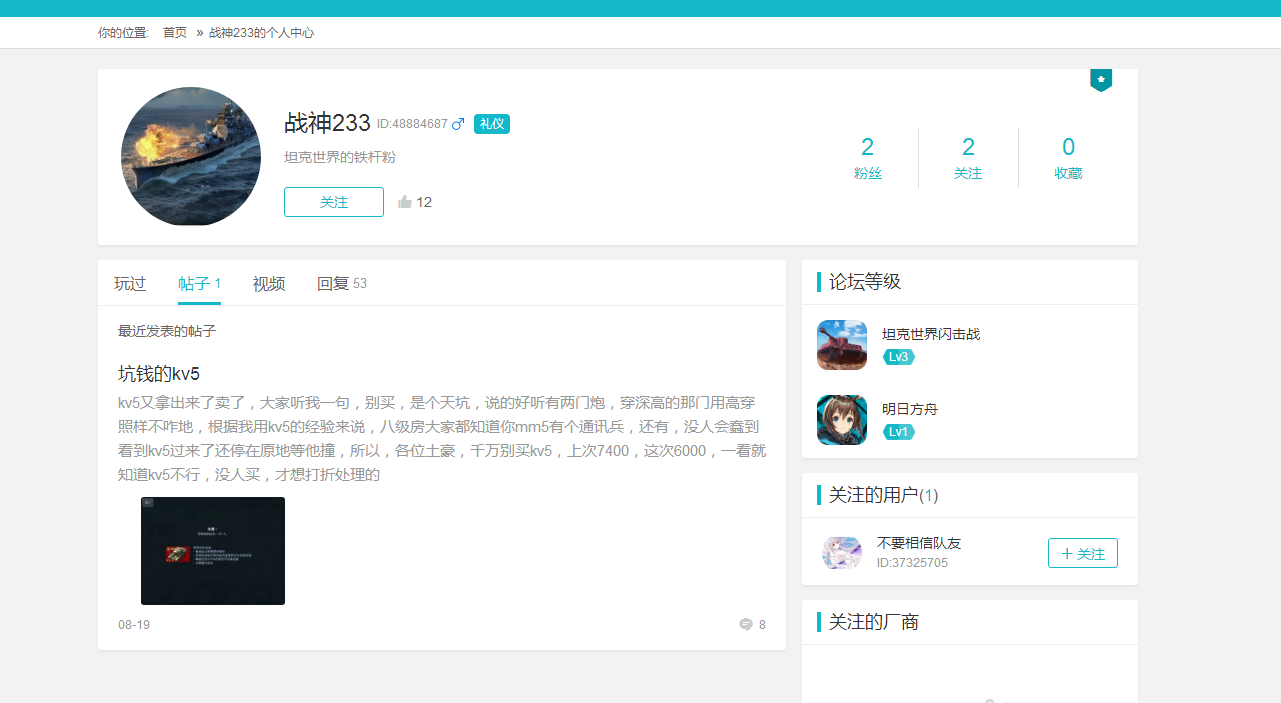Click the Lv3 level badge
Image resolution: width=1281 pixels, height=703 pixels.
[x=898, y=357]
